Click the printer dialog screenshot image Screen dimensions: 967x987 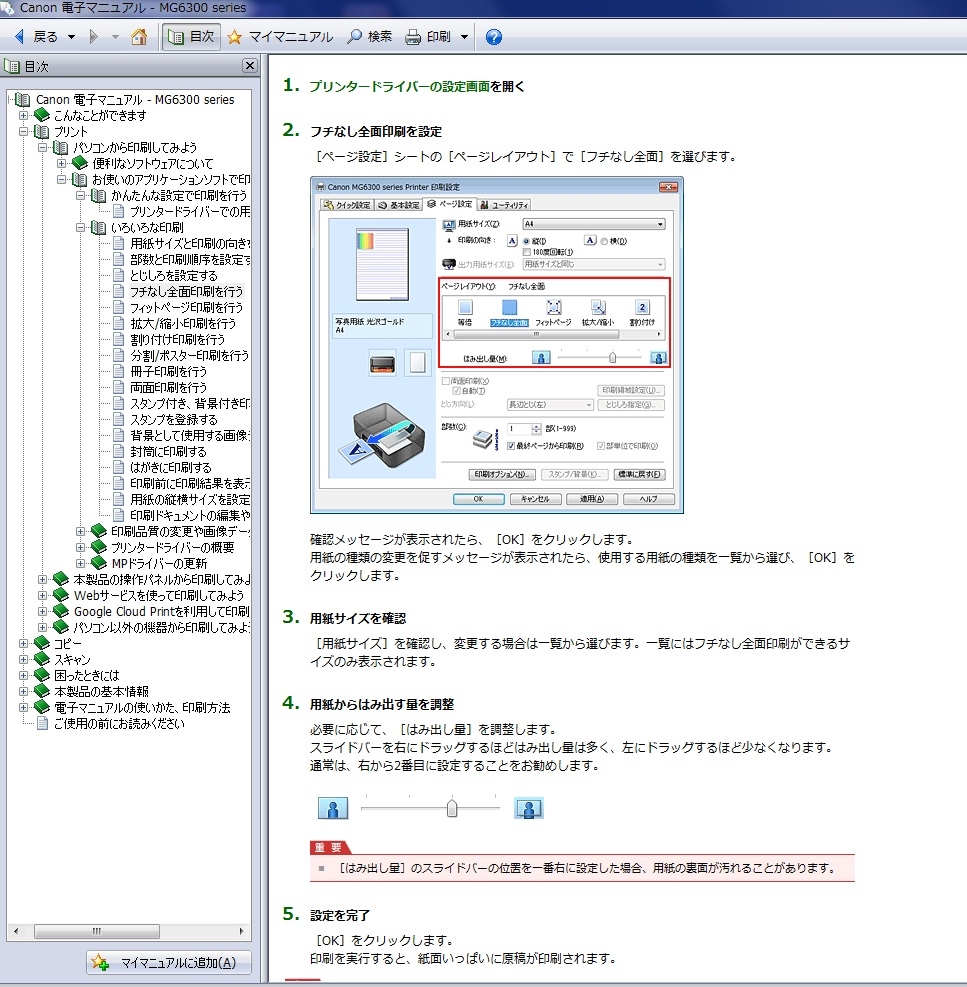click(497, 345)
